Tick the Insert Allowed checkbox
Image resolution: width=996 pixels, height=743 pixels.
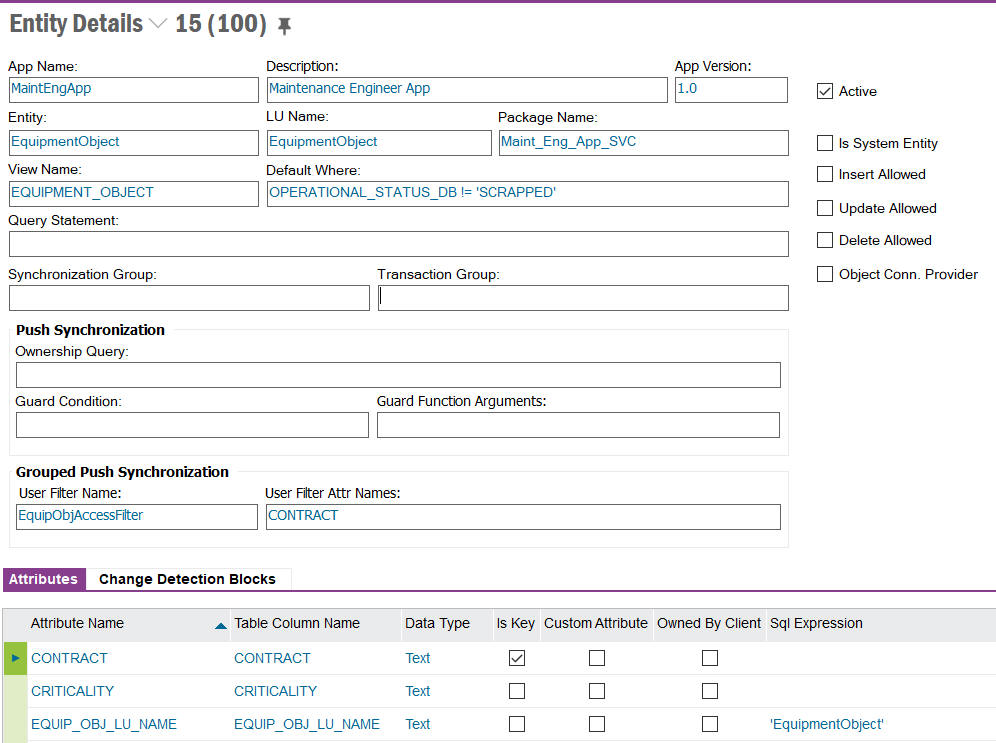click(825, 174)
